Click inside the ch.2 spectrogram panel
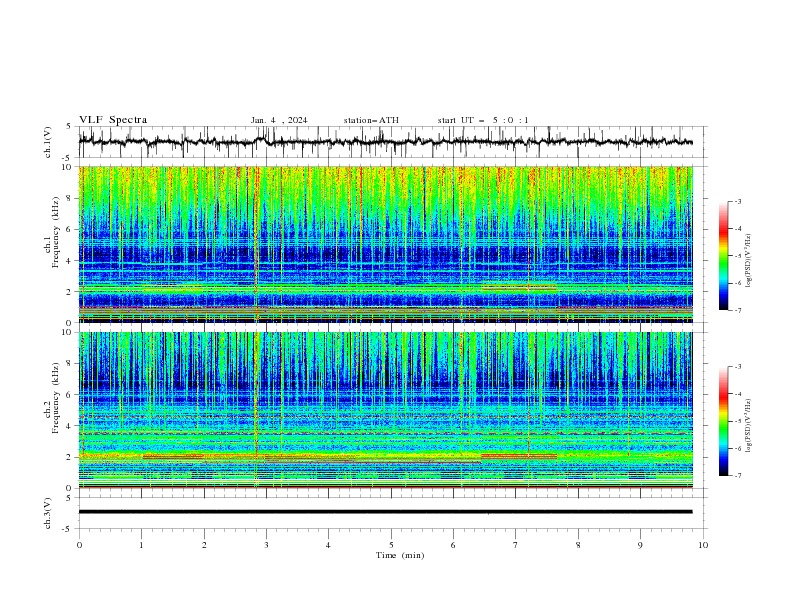Screen dimensions: 792x612 coord(386,410)
